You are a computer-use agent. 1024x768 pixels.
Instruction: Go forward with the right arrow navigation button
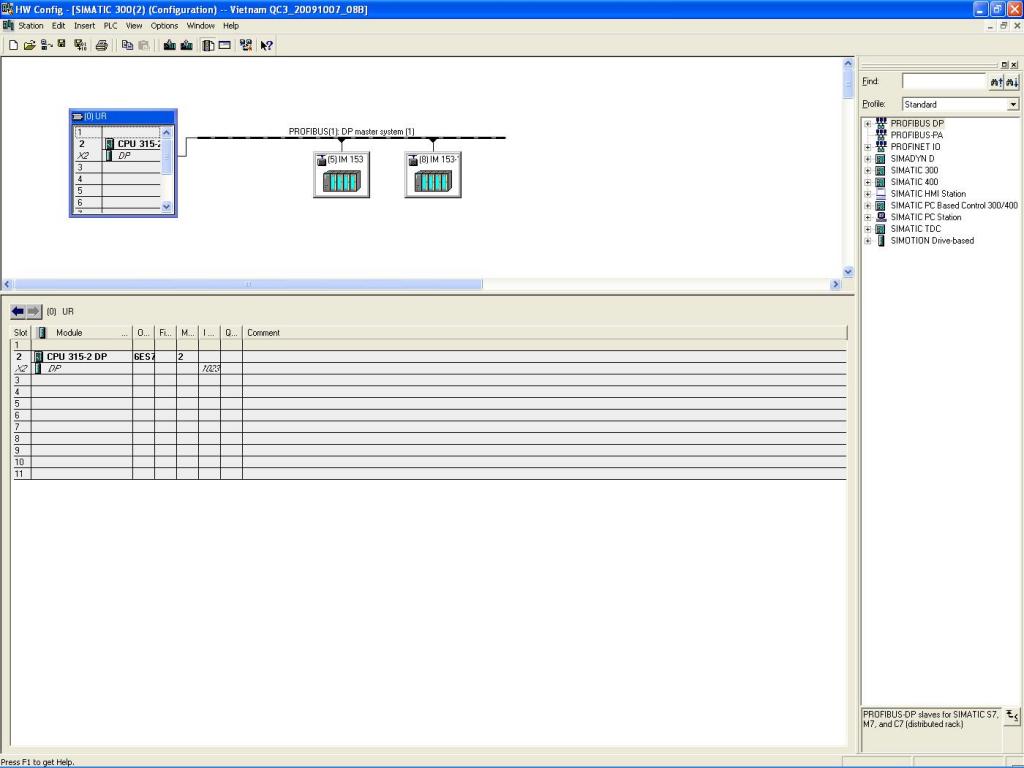[34, 312]
